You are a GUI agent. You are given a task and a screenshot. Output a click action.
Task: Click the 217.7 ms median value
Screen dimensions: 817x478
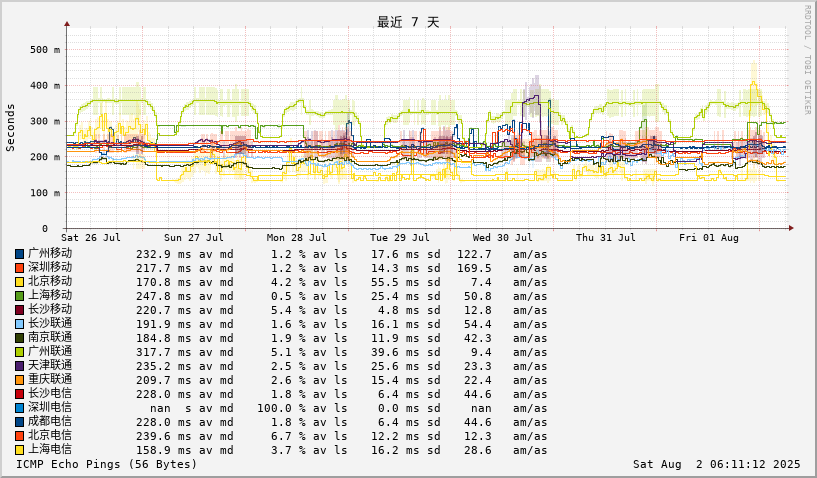click(164, 268)
